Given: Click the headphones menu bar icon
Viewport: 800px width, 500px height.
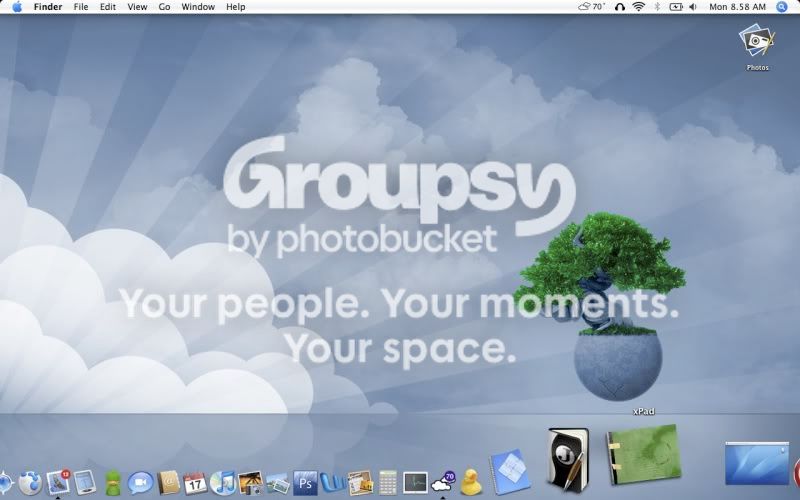Looking at the screenshot, I should (620, 7).
